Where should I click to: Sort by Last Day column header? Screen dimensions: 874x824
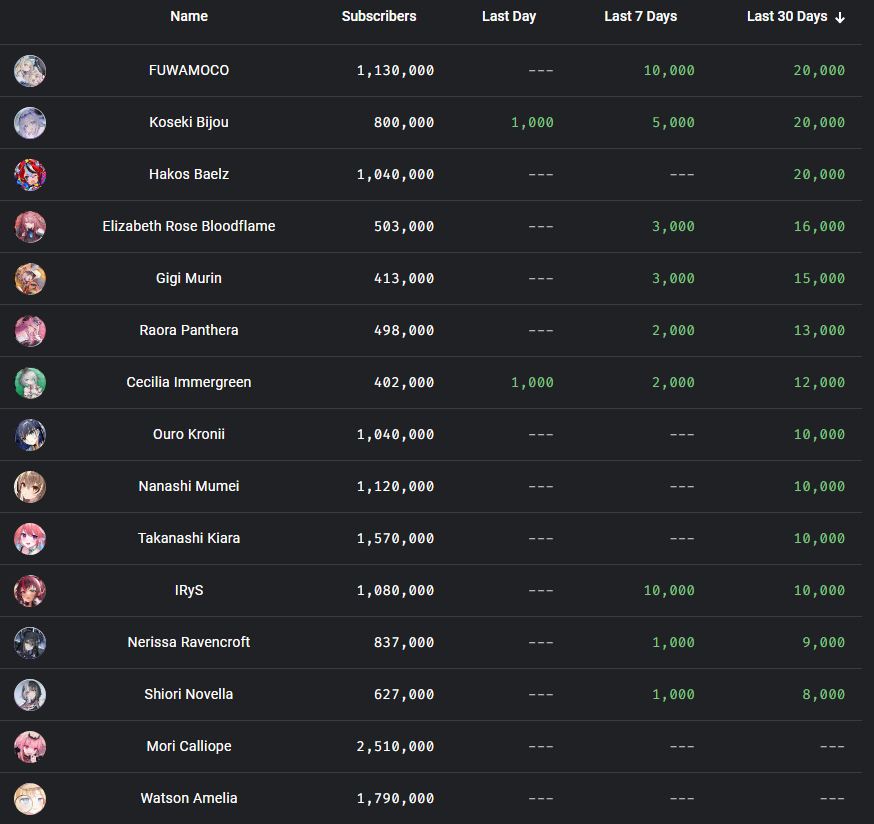(509, 17)
